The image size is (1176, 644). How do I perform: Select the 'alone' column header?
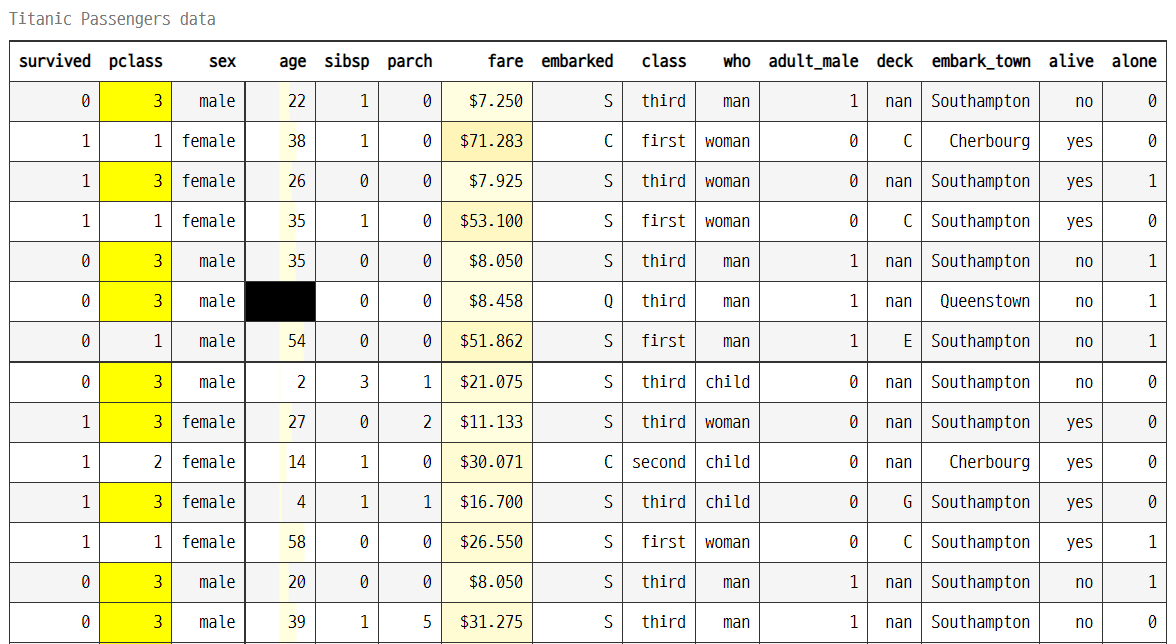click(1134, 61)
